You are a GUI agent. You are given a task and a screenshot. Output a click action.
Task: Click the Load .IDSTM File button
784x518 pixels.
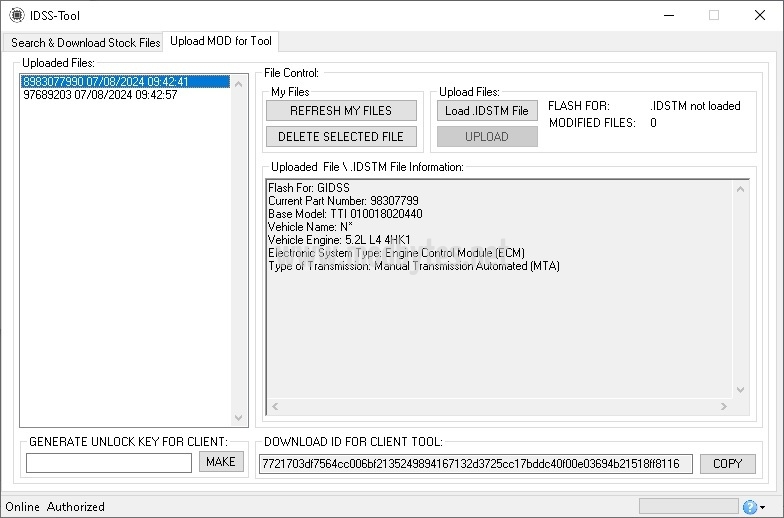487,110
